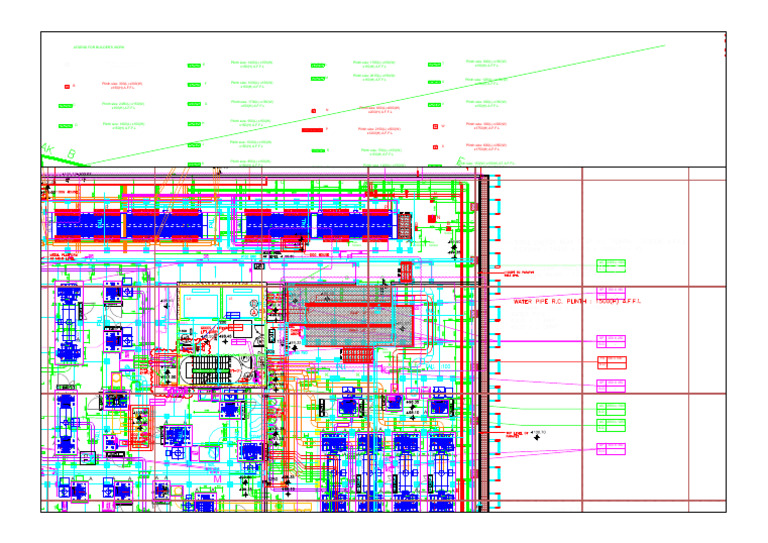This screenshot has width=768, height=543.
Task: Select the lowest green callout tag box
Action: [x=611, y=425]
